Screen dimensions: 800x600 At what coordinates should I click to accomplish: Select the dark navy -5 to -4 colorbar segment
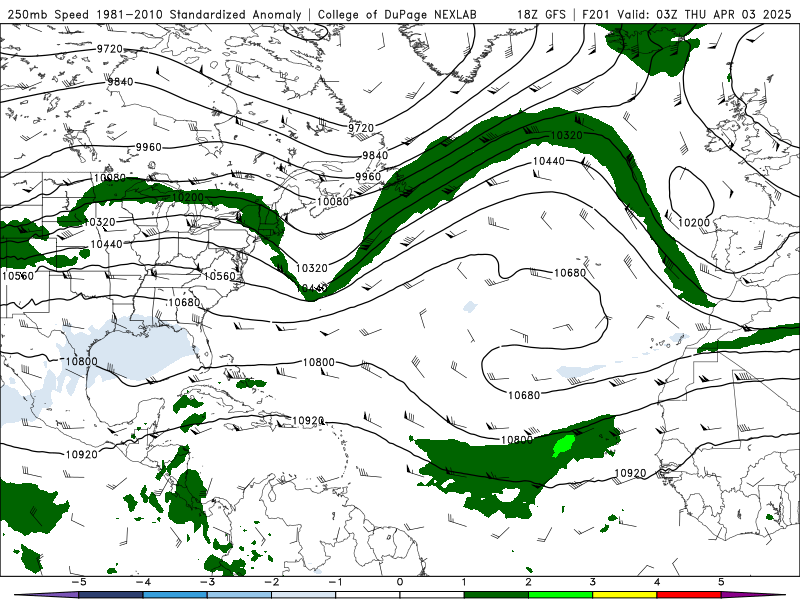(x=111, y=595)
